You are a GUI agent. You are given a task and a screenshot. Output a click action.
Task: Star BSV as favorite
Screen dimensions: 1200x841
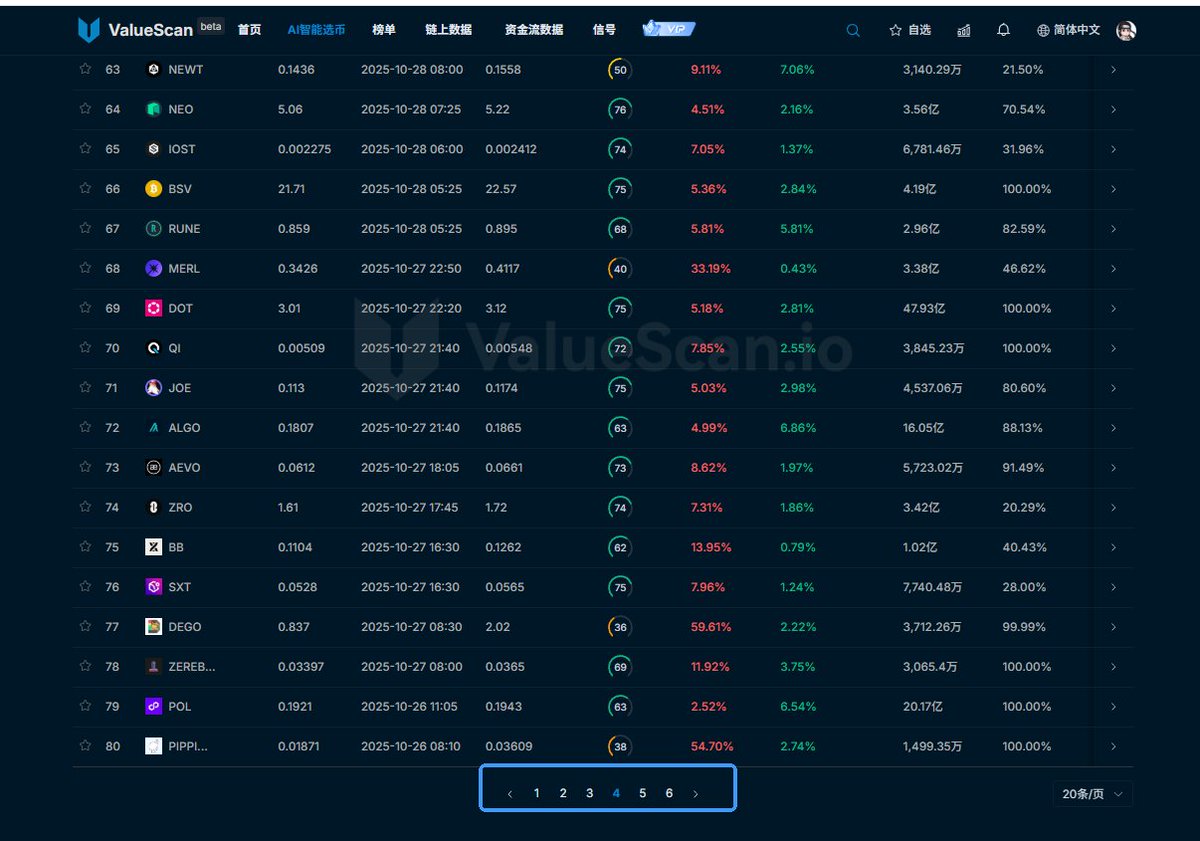click(x=85, y=188)
